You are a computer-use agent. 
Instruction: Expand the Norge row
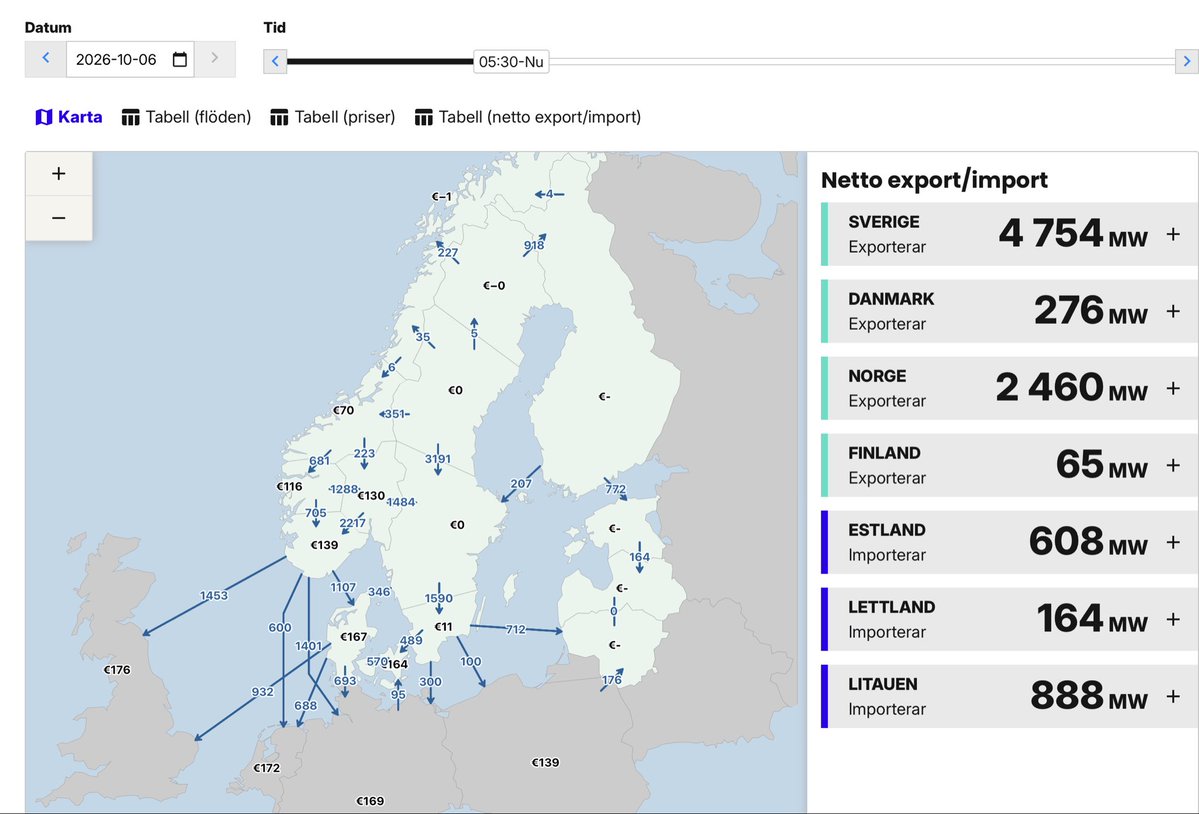(x=1173, y=388)
